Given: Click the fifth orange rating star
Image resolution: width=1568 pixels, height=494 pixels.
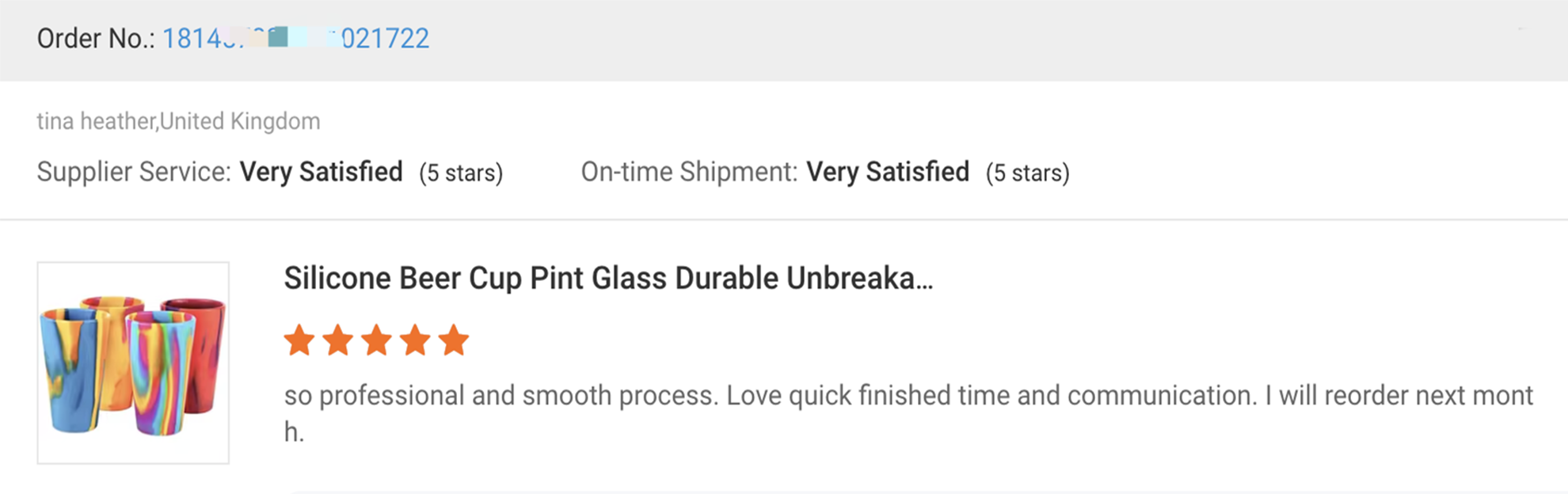Looking at the screenshot, I should tap(454, 340).
